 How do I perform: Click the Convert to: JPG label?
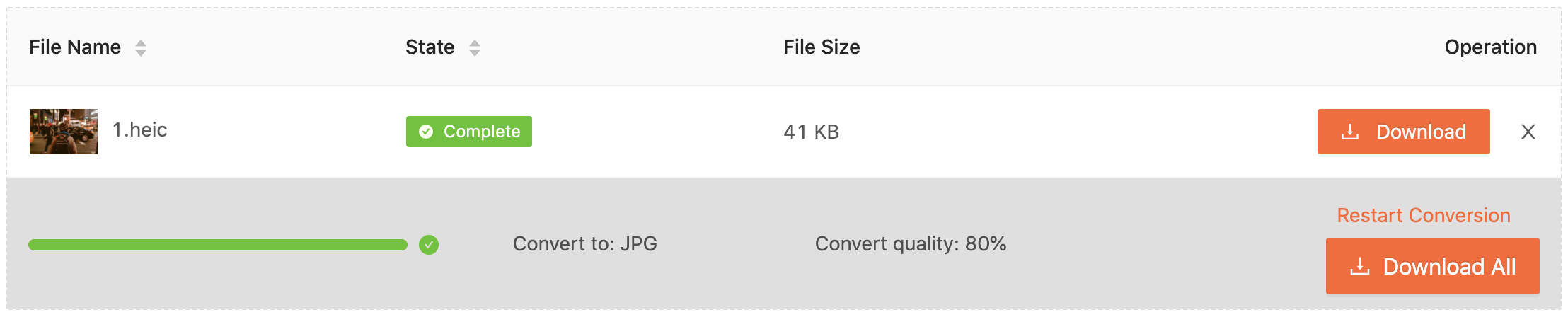(x=584, y=244)
